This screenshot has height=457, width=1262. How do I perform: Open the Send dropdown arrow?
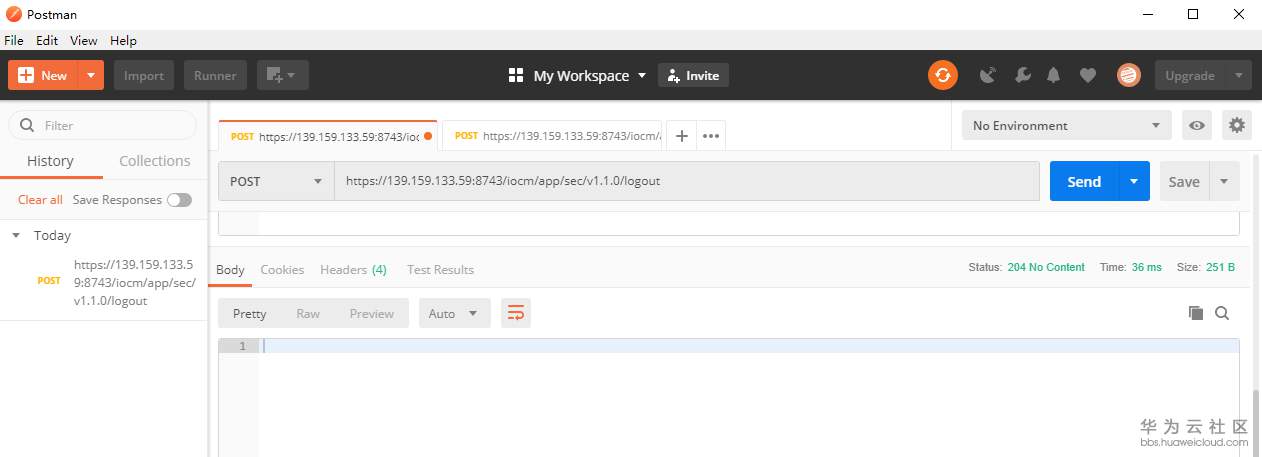(1134, 181)
